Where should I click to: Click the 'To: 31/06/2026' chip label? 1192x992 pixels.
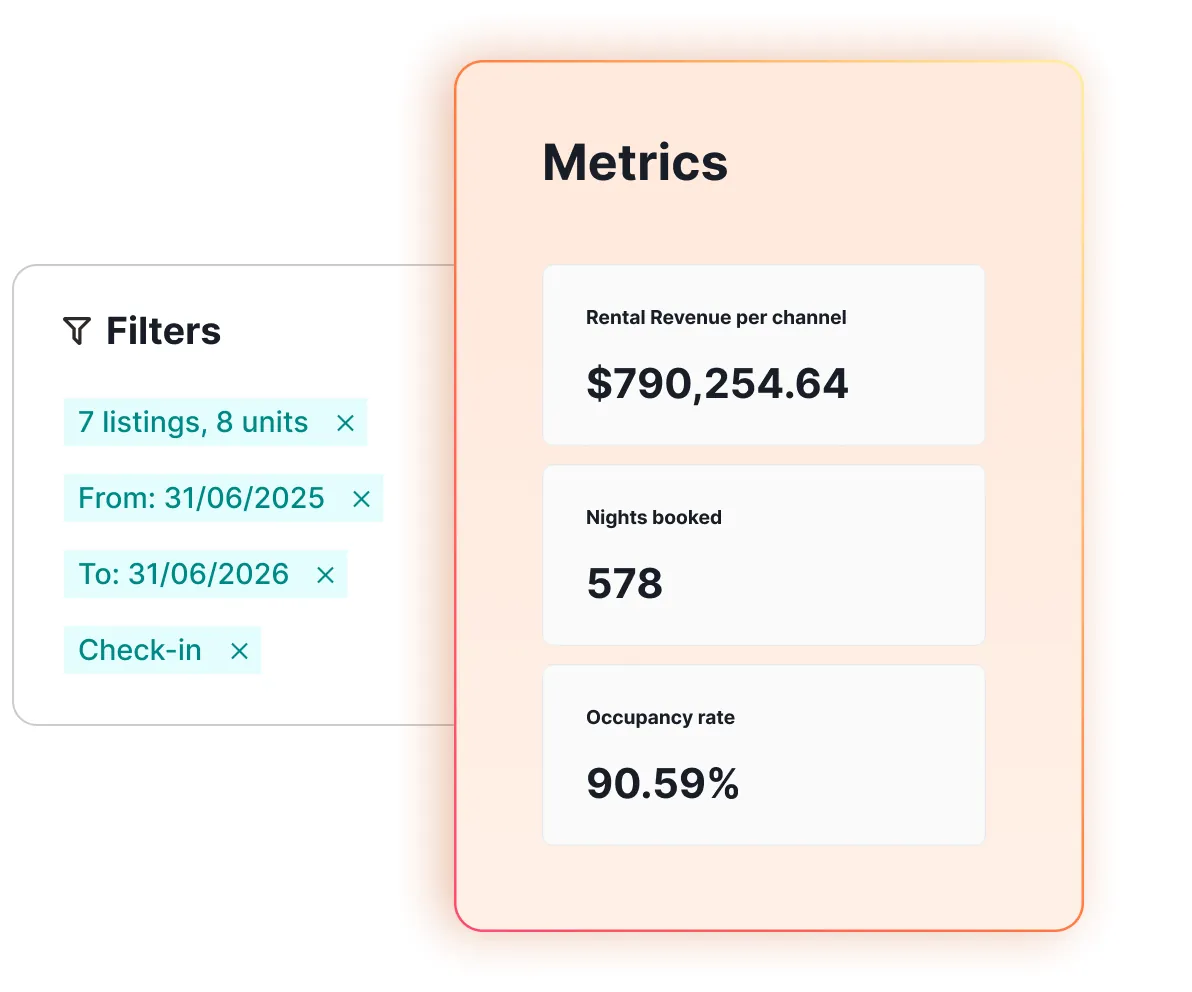click(x=183, y=574)
